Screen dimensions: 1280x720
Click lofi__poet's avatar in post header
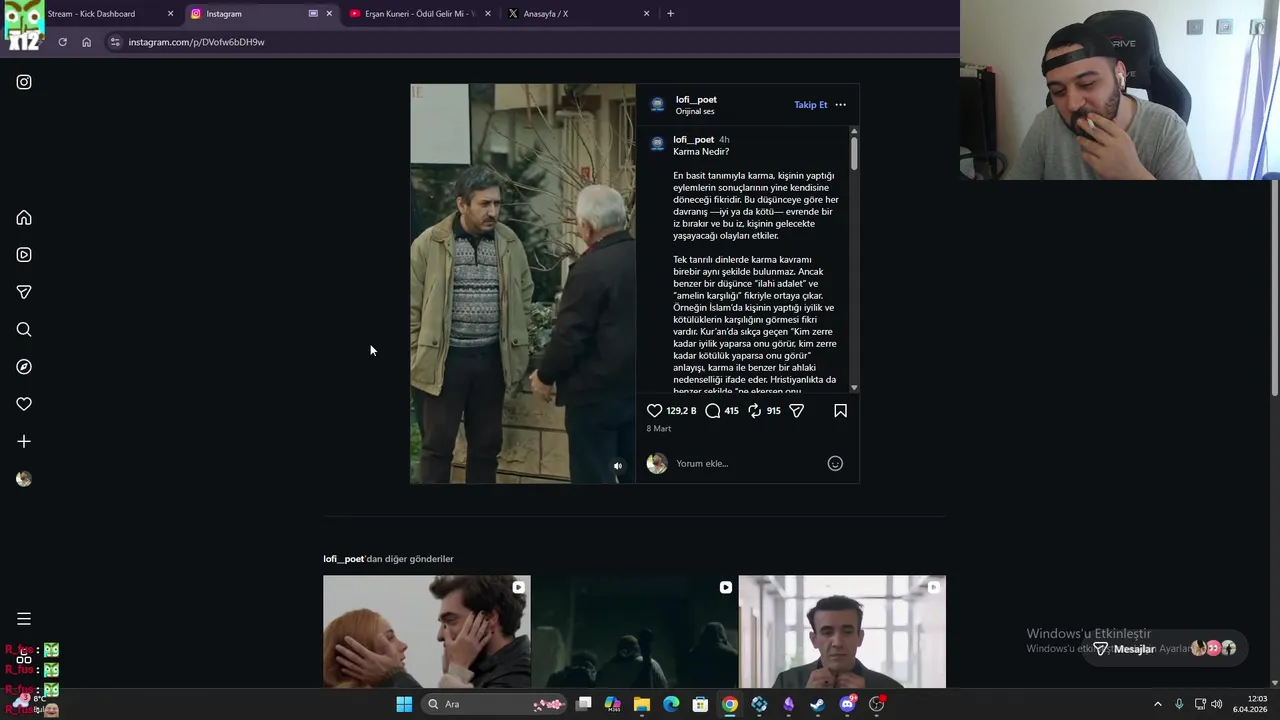click(x=657, y=104)
